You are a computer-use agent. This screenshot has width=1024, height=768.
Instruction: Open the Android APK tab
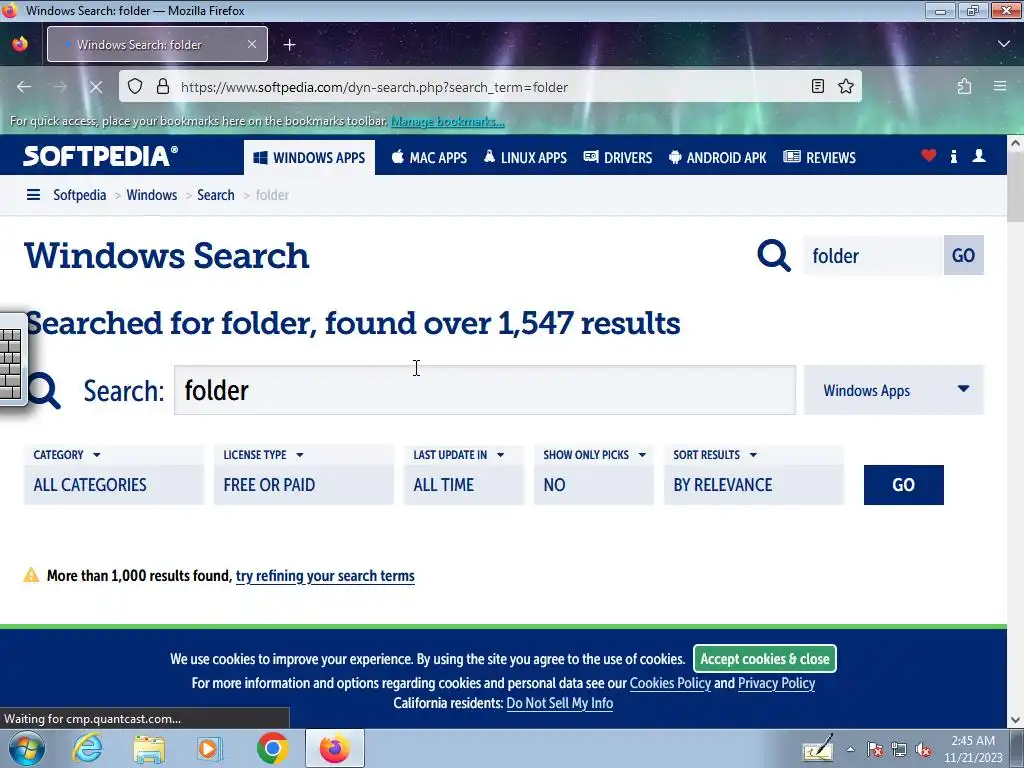click(718, 157)
